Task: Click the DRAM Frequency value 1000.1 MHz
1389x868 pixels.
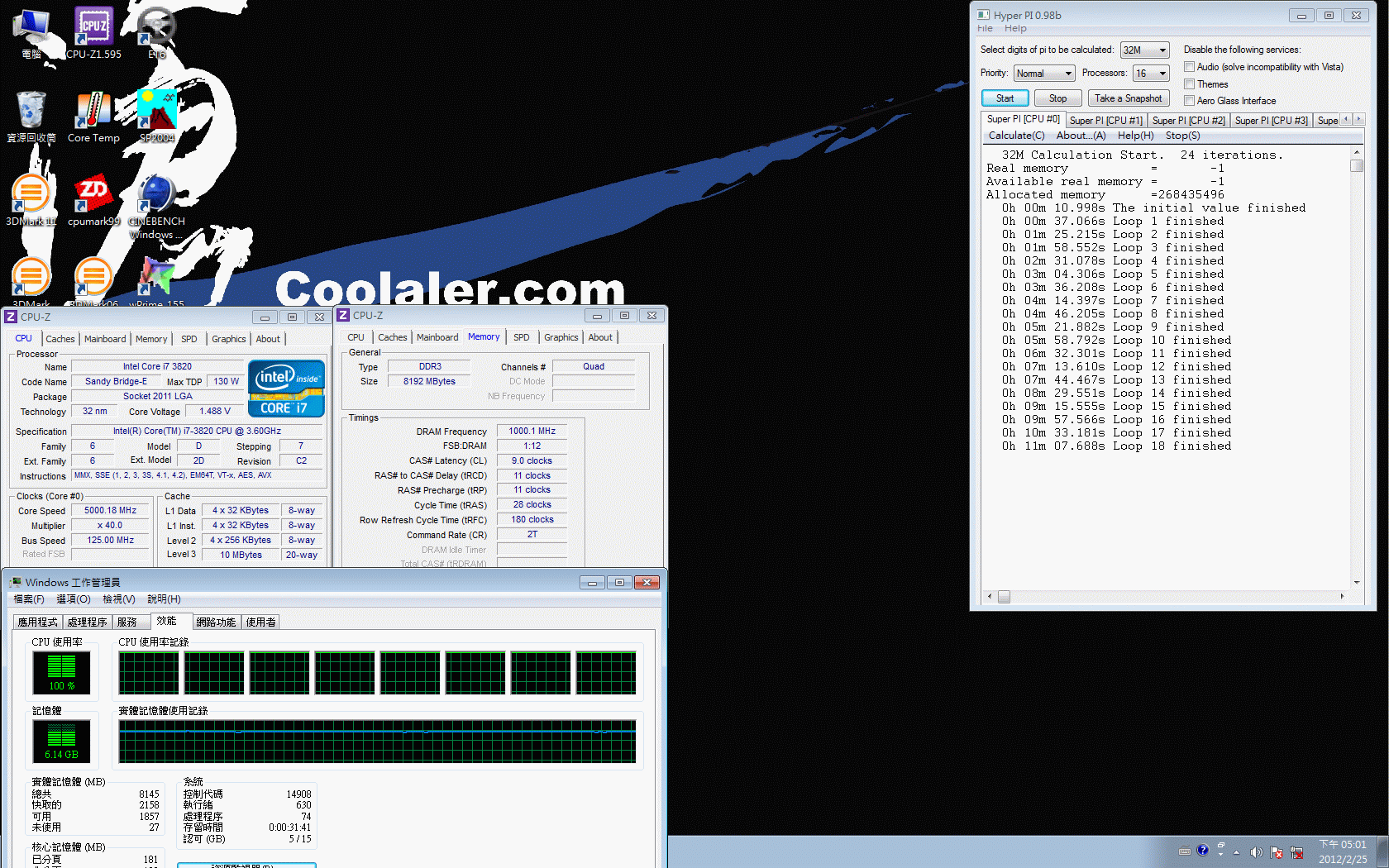Action: coord(532,432)
